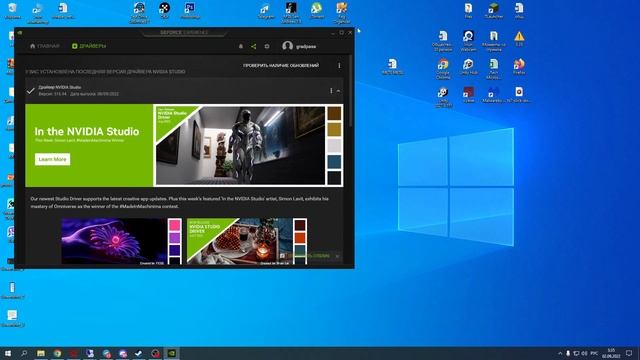This screenshot has height=360, width=640.
Task: Click Проверить наличие обновлений button
Action: (x=281, y=65)
